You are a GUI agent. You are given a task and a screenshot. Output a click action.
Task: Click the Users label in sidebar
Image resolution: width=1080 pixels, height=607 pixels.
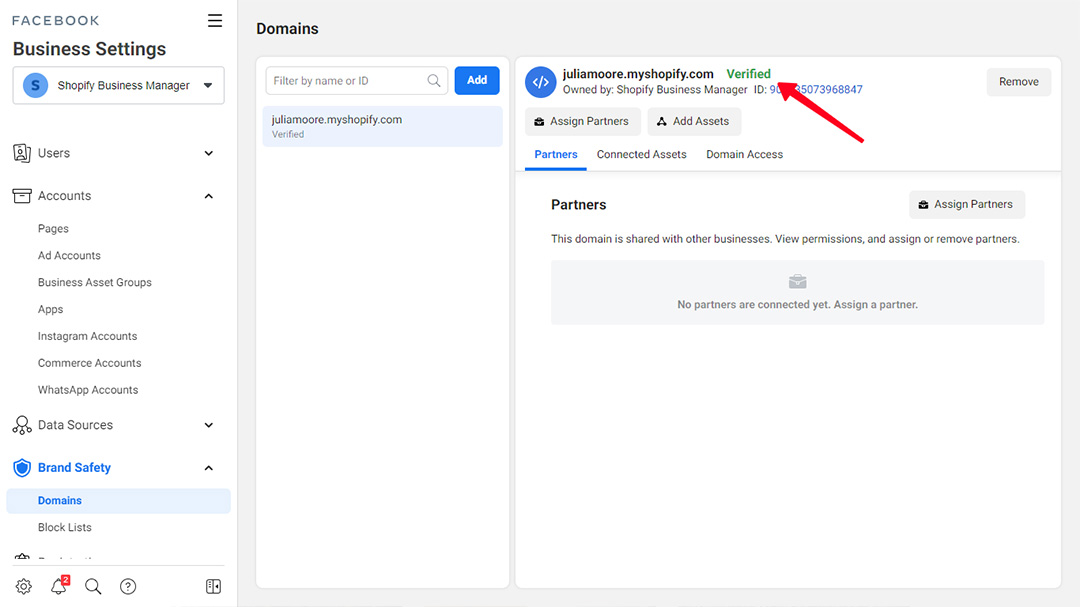pos(54,153)
